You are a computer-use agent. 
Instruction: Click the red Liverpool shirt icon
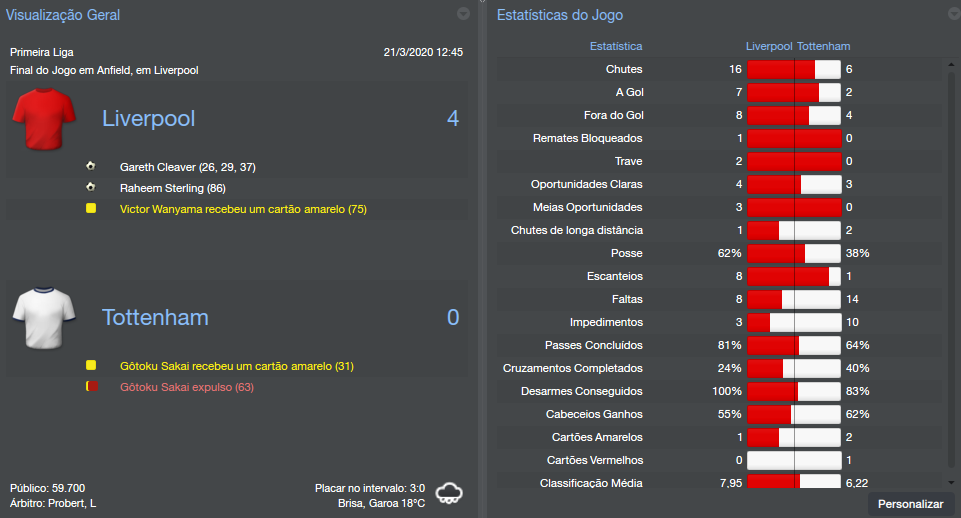pos(44,119)
